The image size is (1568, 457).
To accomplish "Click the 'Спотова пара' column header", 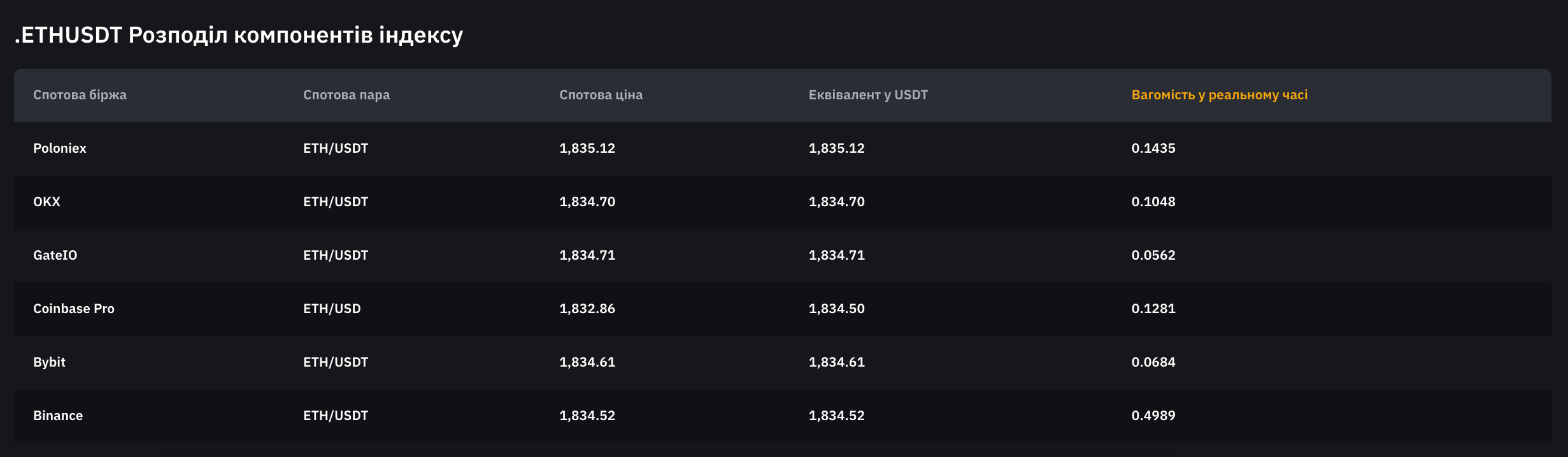I will click(346, 95).
